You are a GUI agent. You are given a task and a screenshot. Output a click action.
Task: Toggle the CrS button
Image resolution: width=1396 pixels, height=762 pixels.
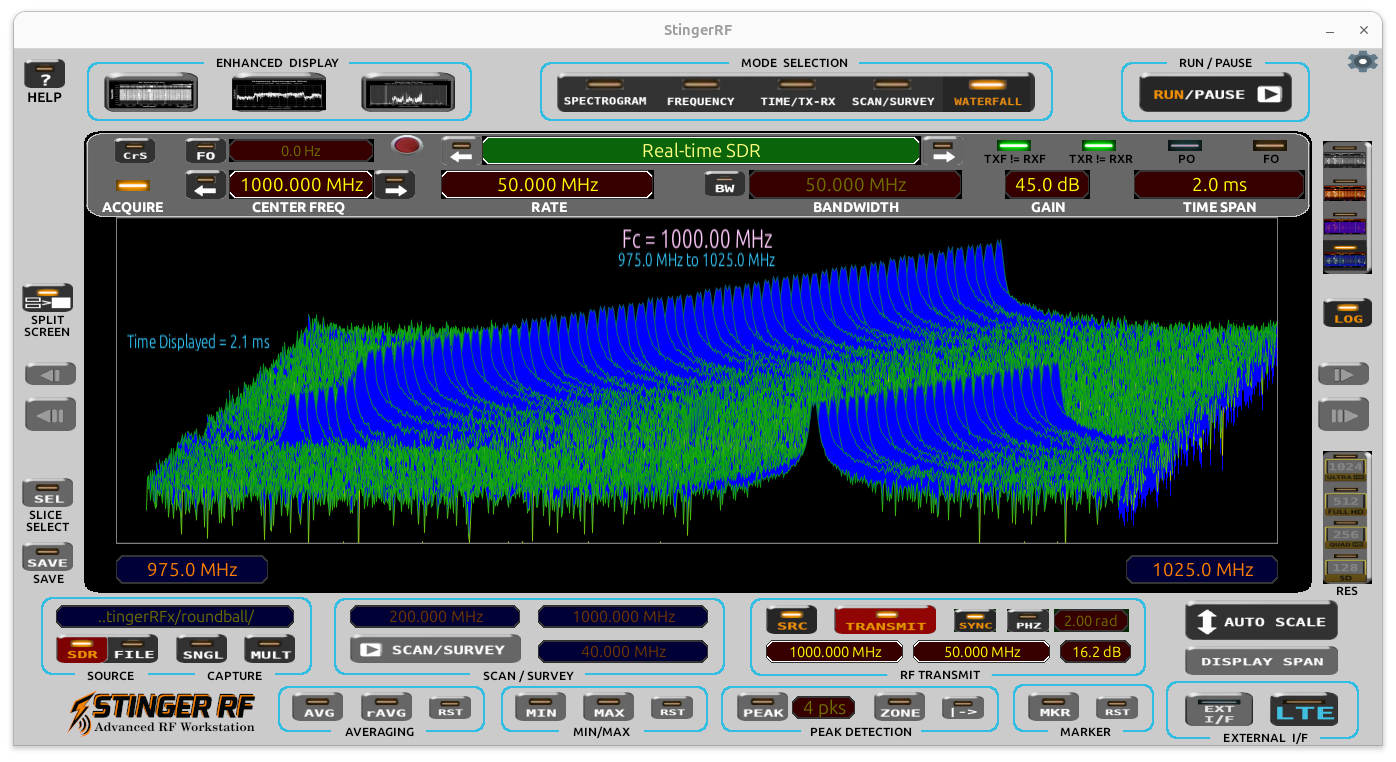coord(135,151)
